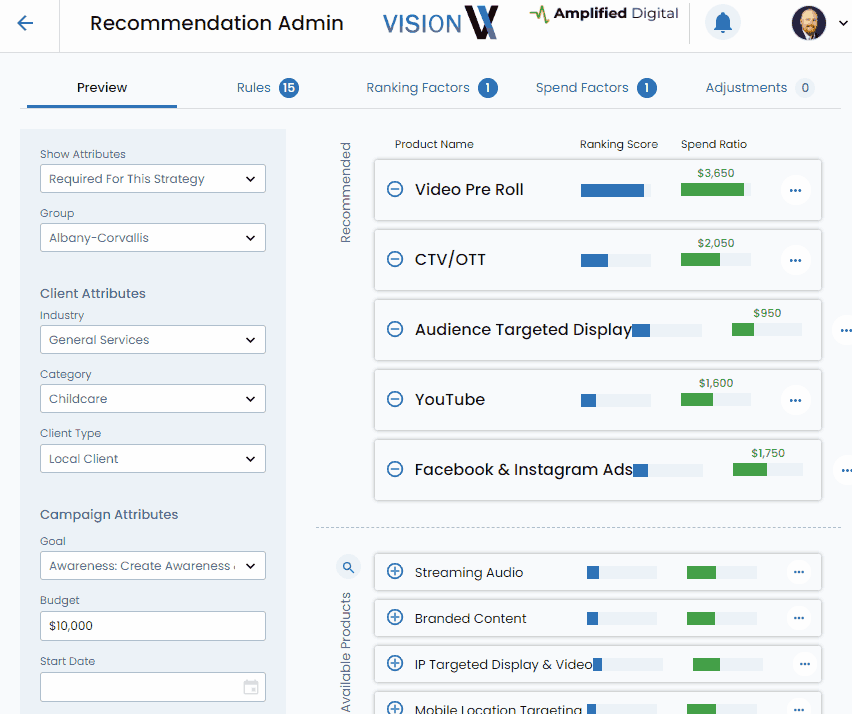Open the notifications bell
This screenshot has height=714, width=852.
pyautogui.click(x=722, y=23)
